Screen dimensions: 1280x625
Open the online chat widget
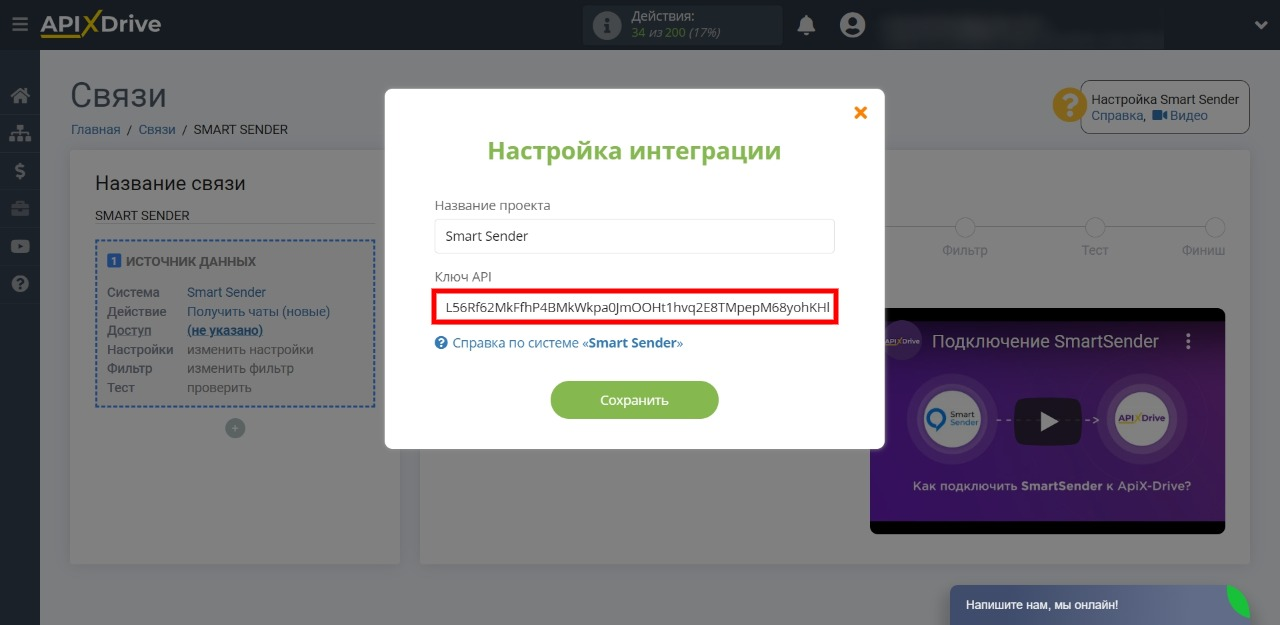coord(1098,605)
